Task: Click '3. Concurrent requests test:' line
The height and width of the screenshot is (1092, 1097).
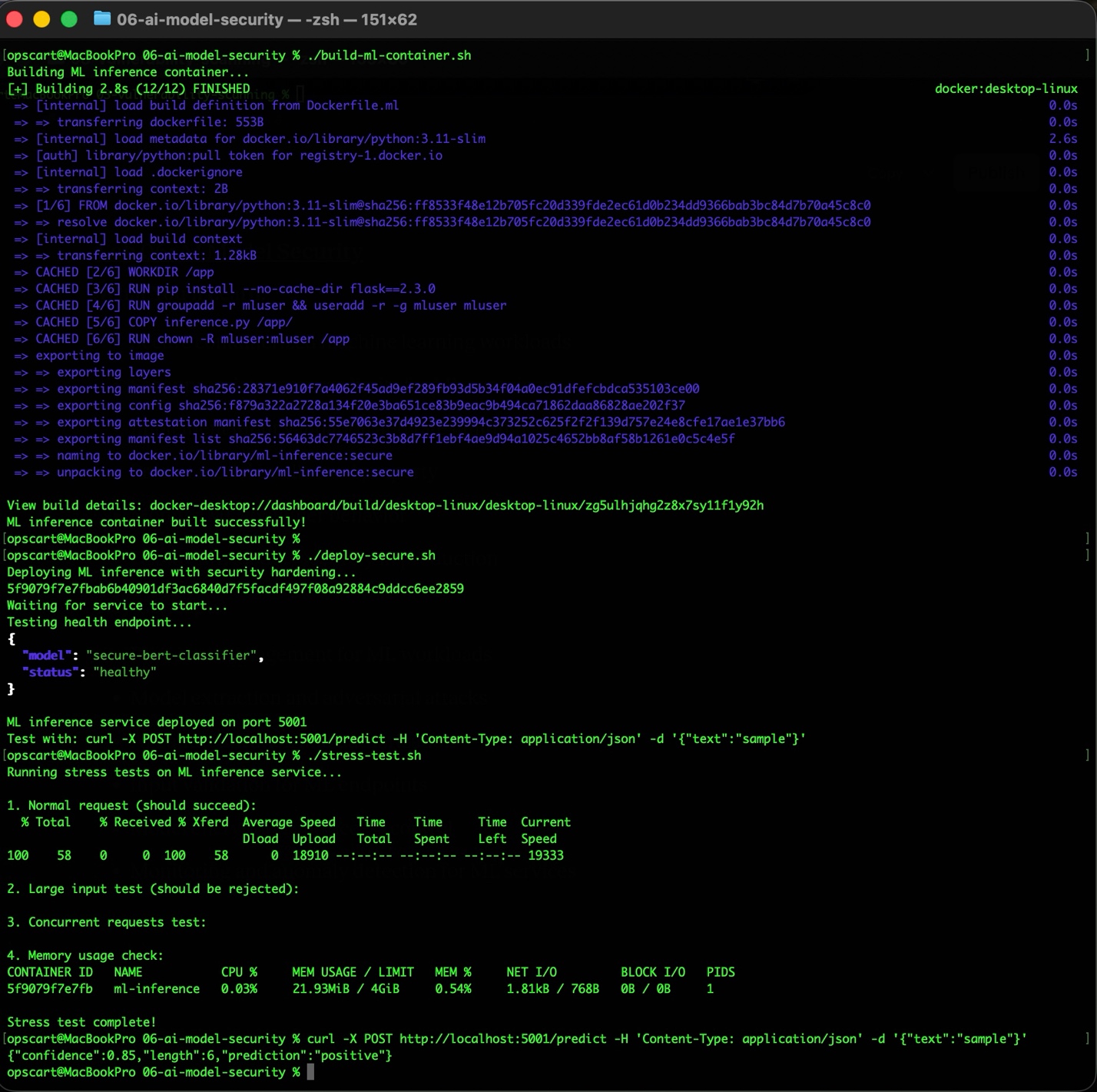Action: (x=107, y=922)
